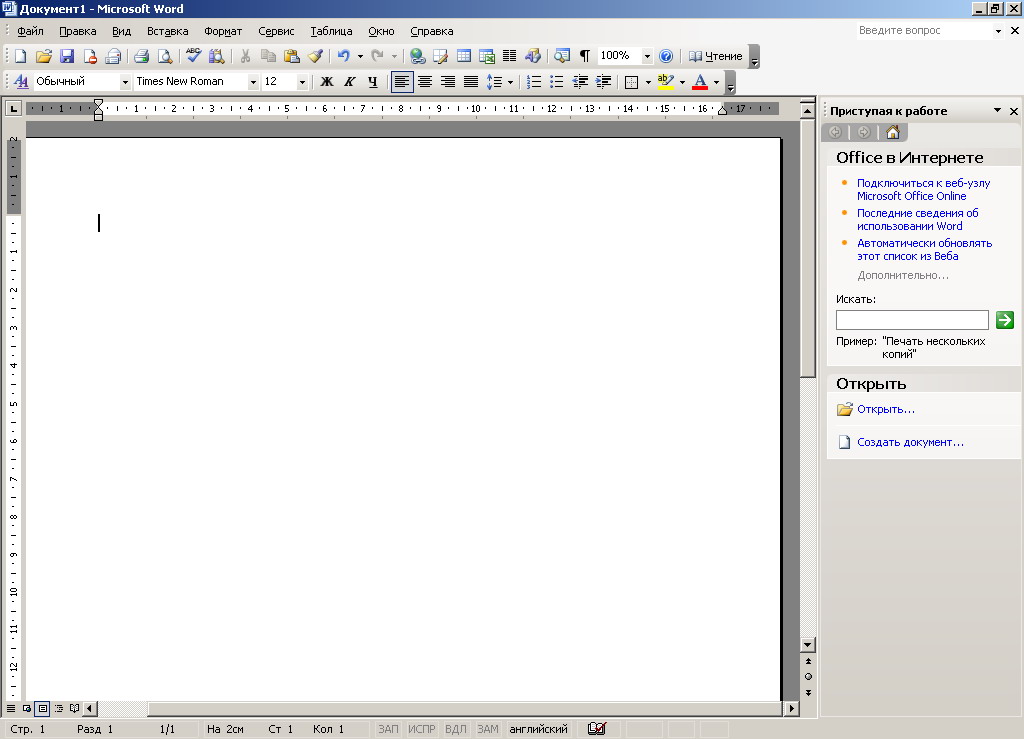Click the Чтение reading mode button
This screenshot has height=739, width=1024.
(x=716, y=57)
